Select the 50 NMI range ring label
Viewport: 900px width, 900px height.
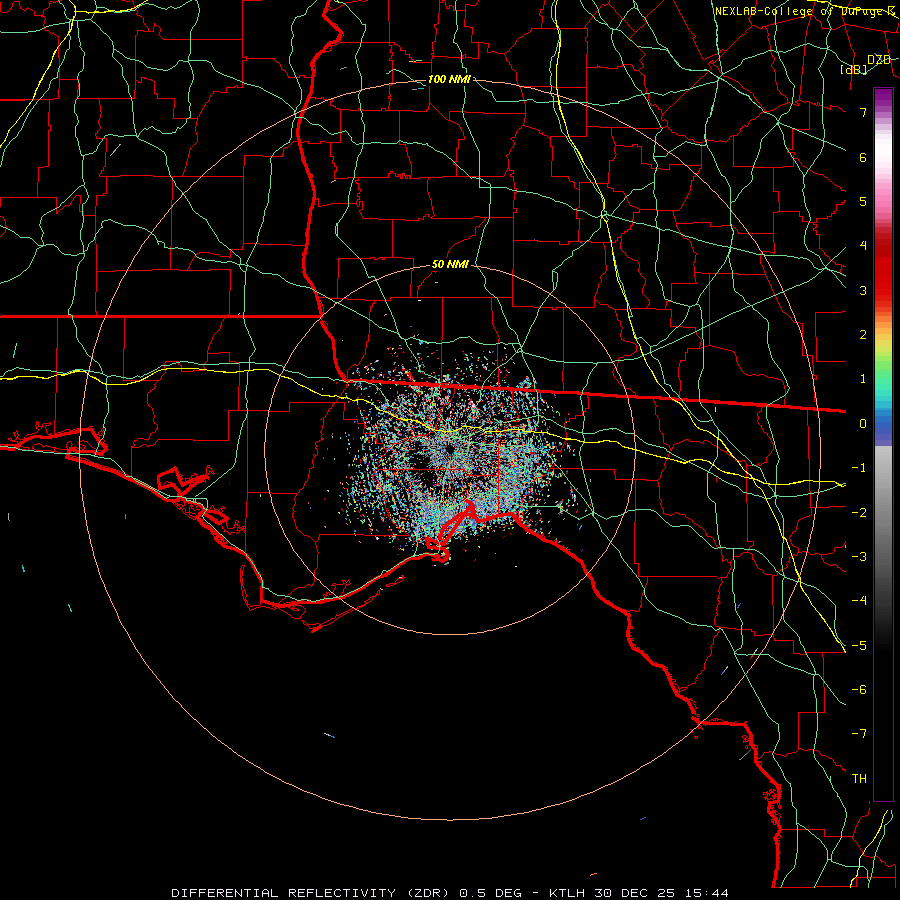[x=450, y=264]
